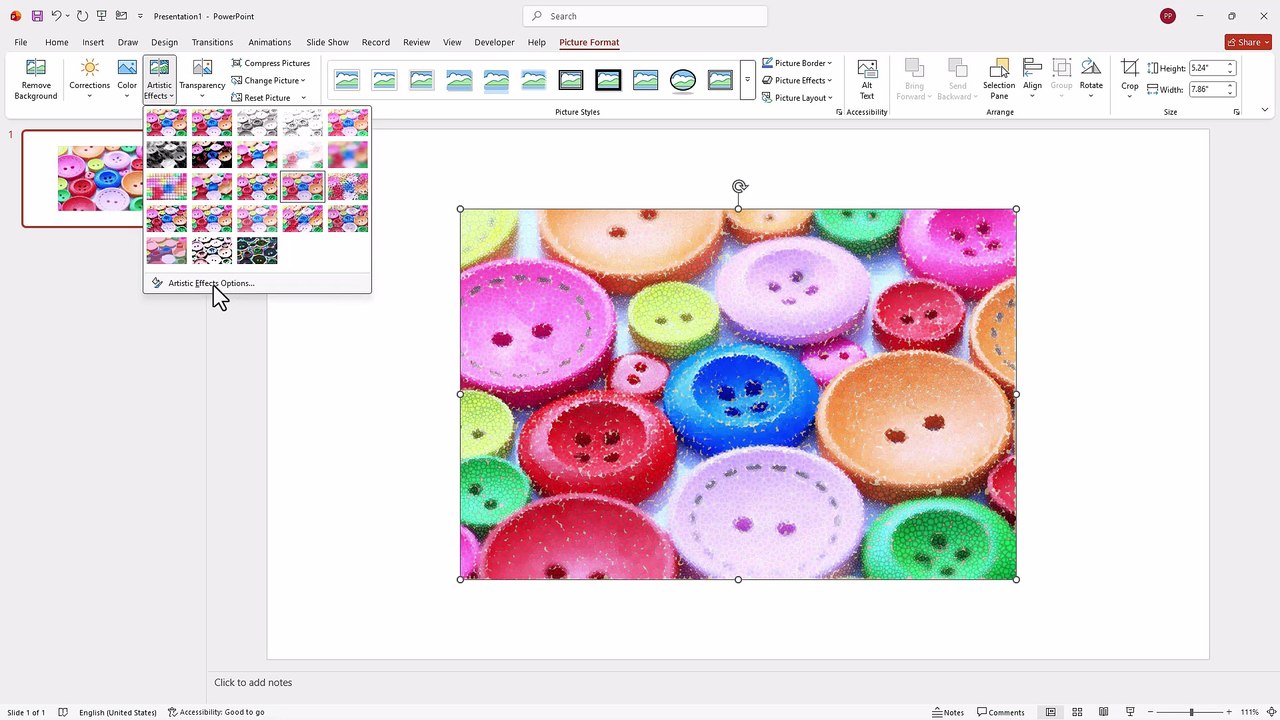The image size is (1280, 720).
Task: Click to add notes area
Action: coord(253,682)
